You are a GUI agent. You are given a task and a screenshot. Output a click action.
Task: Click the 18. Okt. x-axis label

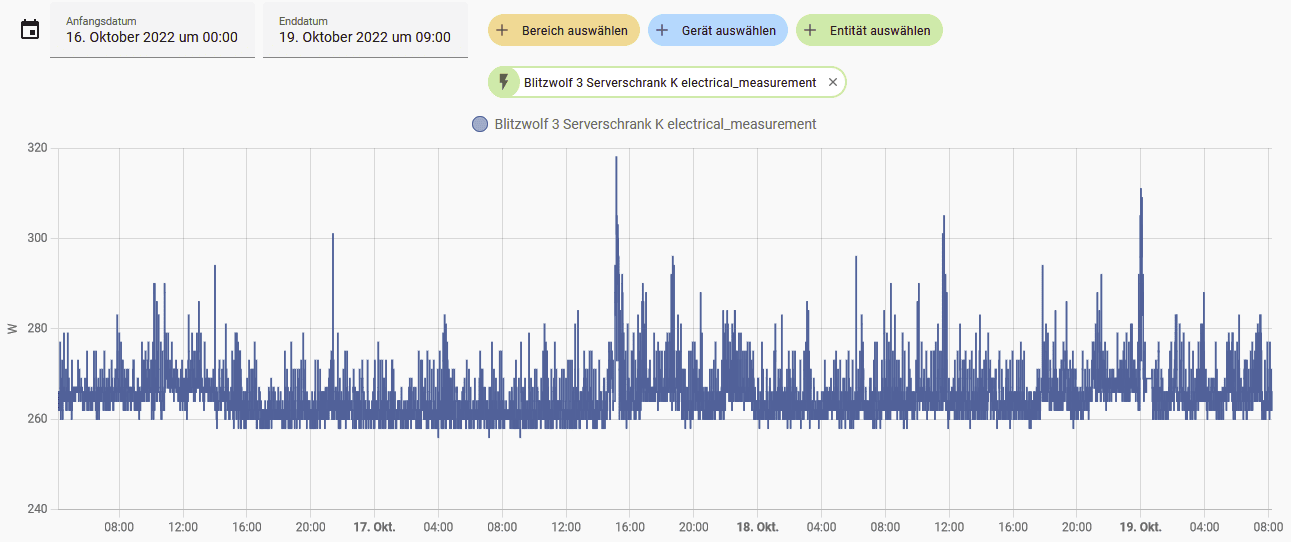point(757,527)
